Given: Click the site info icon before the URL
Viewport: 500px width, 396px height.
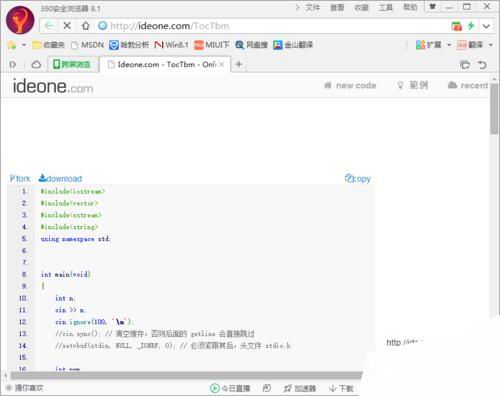Looking at the screenshot, I should point(103,26).
